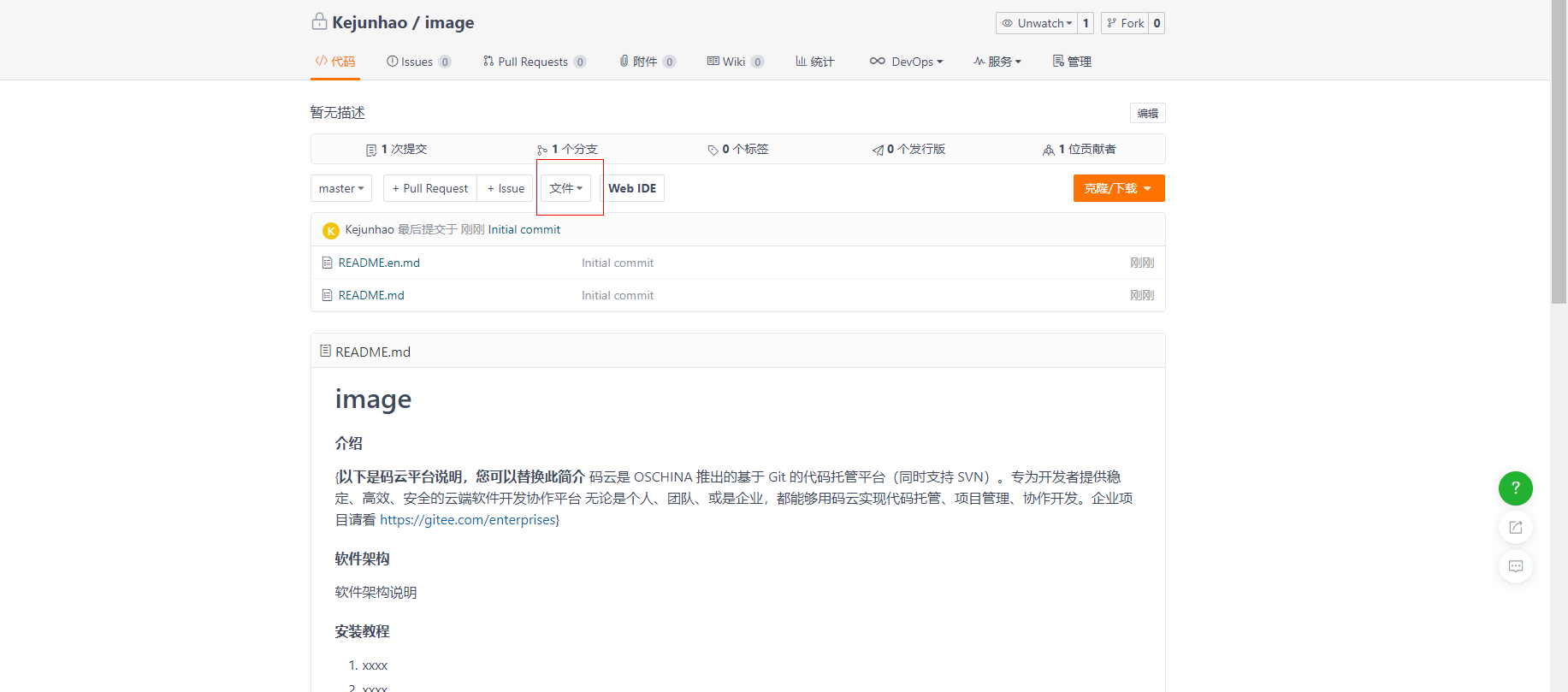The image size is (1568, 692).
Task: View the 1 个分支 branches link
Action: click(x=567, y=149)
